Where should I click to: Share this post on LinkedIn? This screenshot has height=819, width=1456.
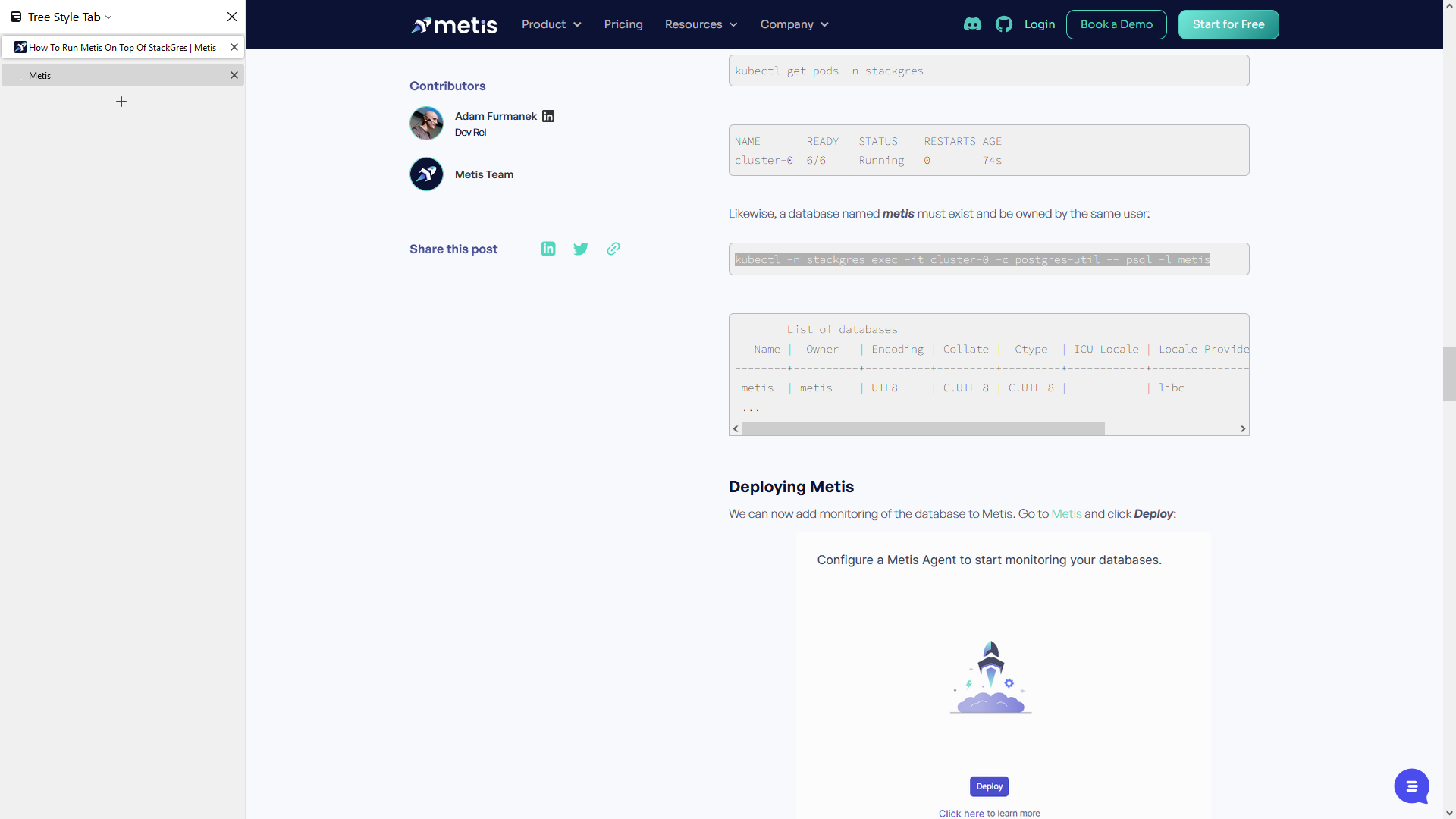[548, 249]
